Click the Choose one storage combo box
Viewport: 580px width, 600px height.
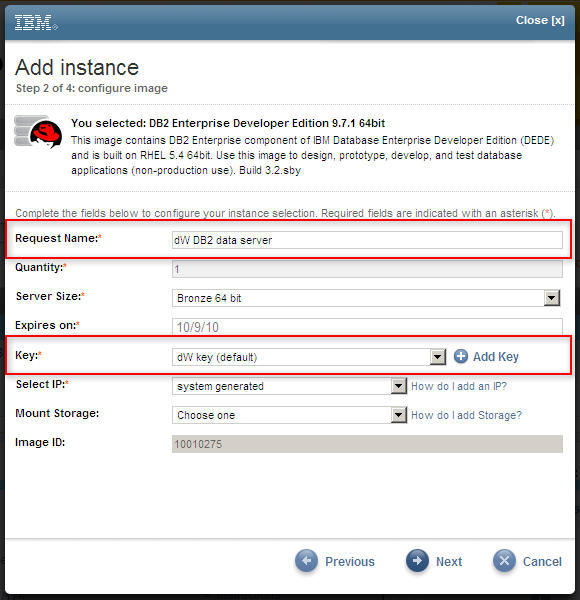coord(289,415)
